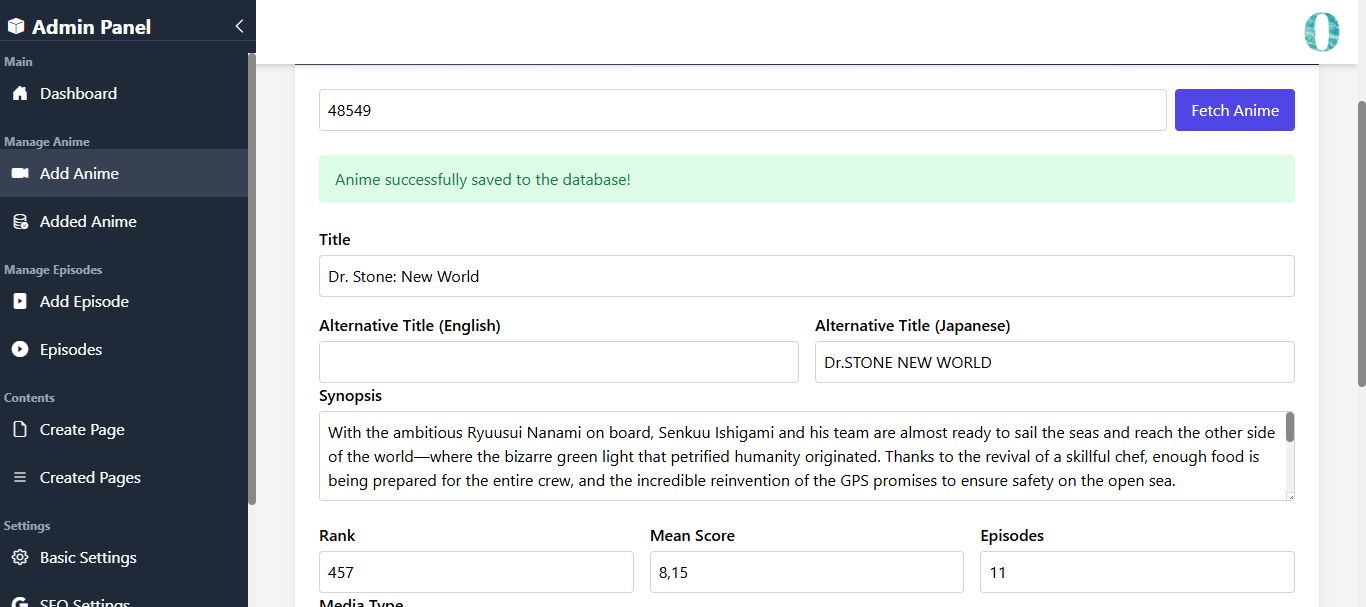Click the Admin Panel cube logo icon

click(16, 27)
